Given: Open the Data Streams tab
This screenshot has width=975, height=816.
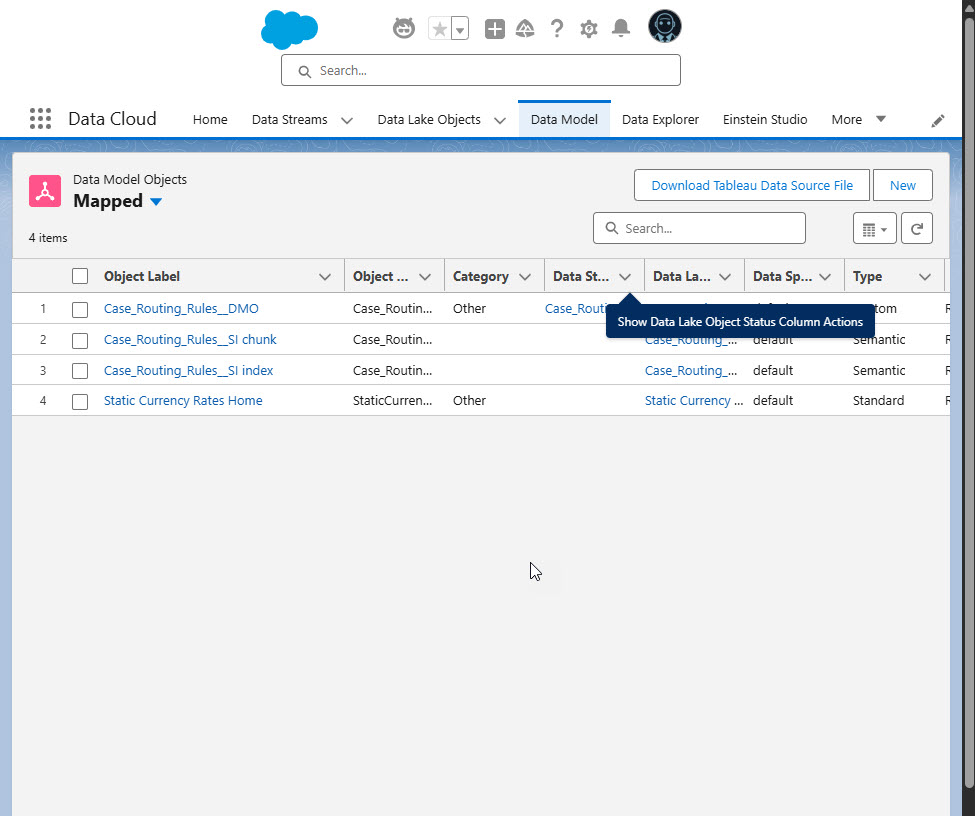Looking at the screenshot, I should click(290, 119).
